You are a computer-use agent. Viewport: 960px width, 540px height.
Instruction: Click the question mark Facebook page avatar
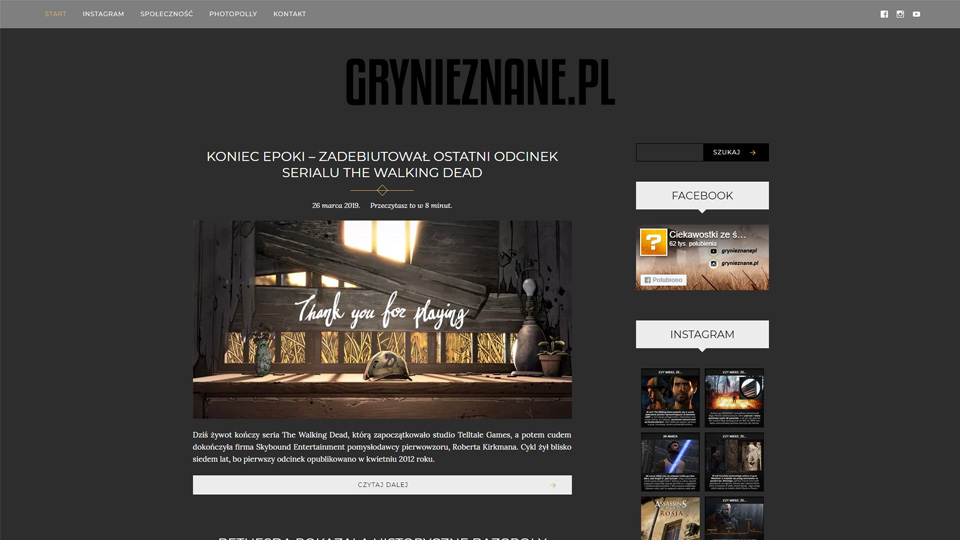[653, 242]
